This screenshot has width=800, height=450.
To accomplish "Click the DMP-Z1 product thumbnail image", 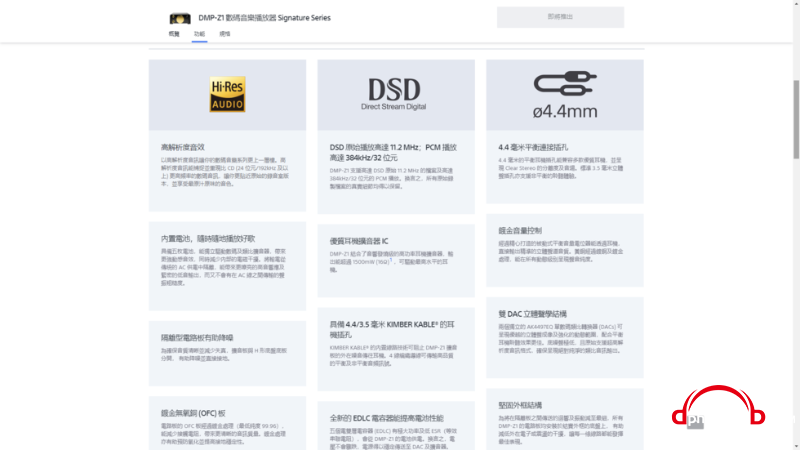I will coord(180,18).
